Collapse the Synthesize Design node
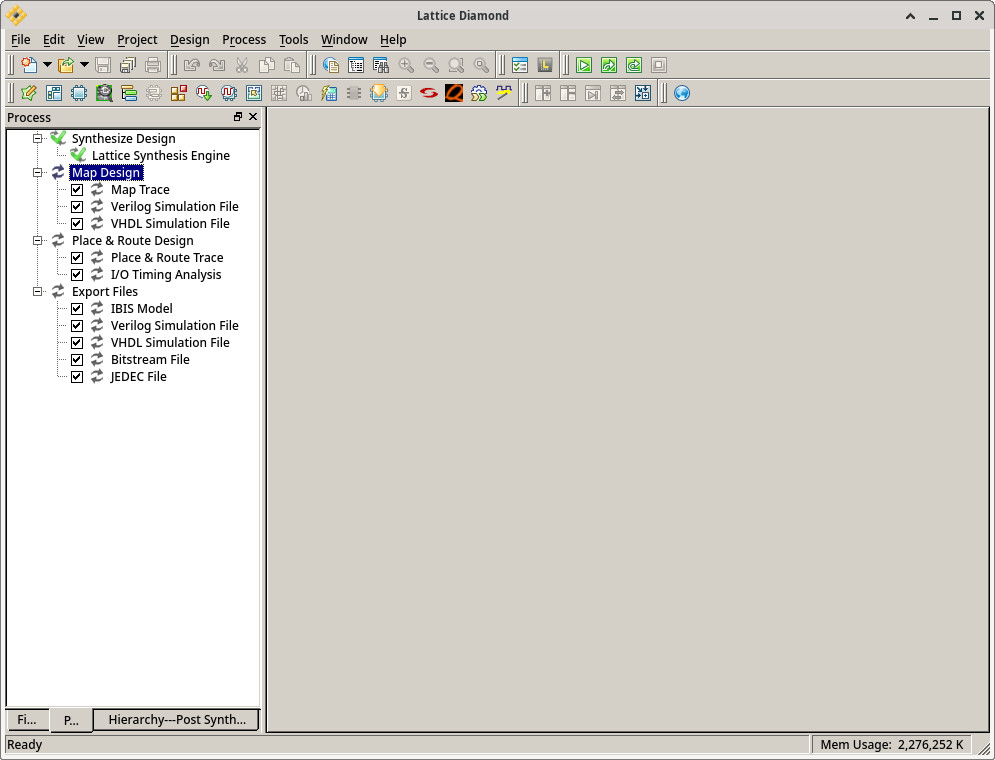The image size is (995, 760). tap(37, 138)
